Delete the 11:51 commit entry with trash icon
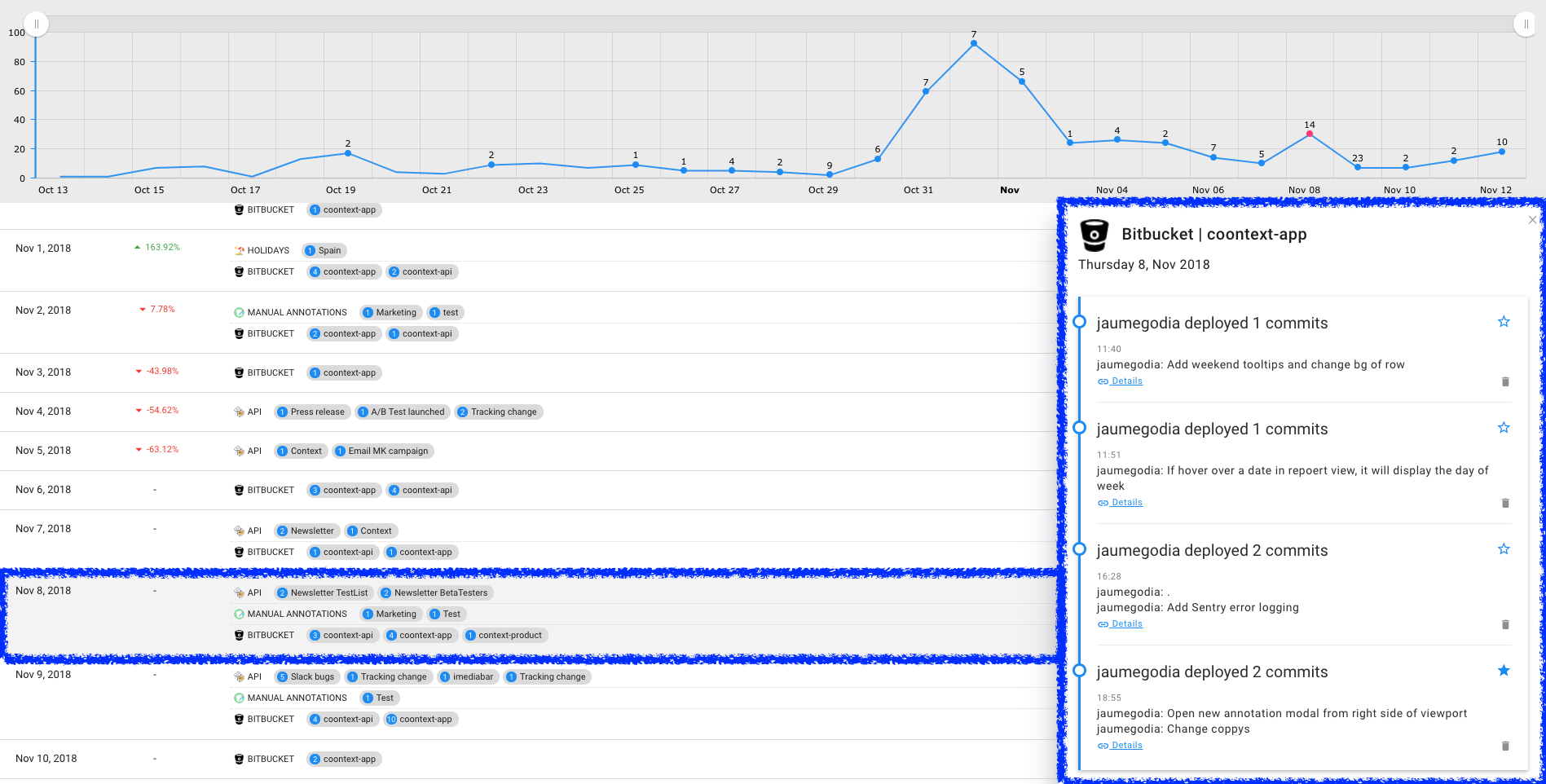 pos(1505,503)
